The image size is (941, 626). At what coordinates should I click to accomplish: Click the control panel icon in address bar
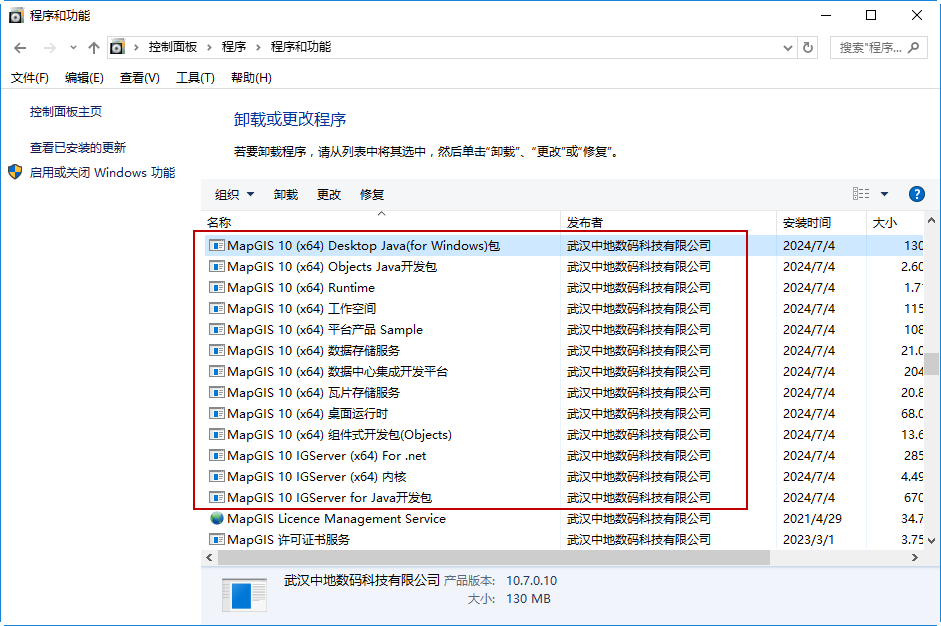118,47
